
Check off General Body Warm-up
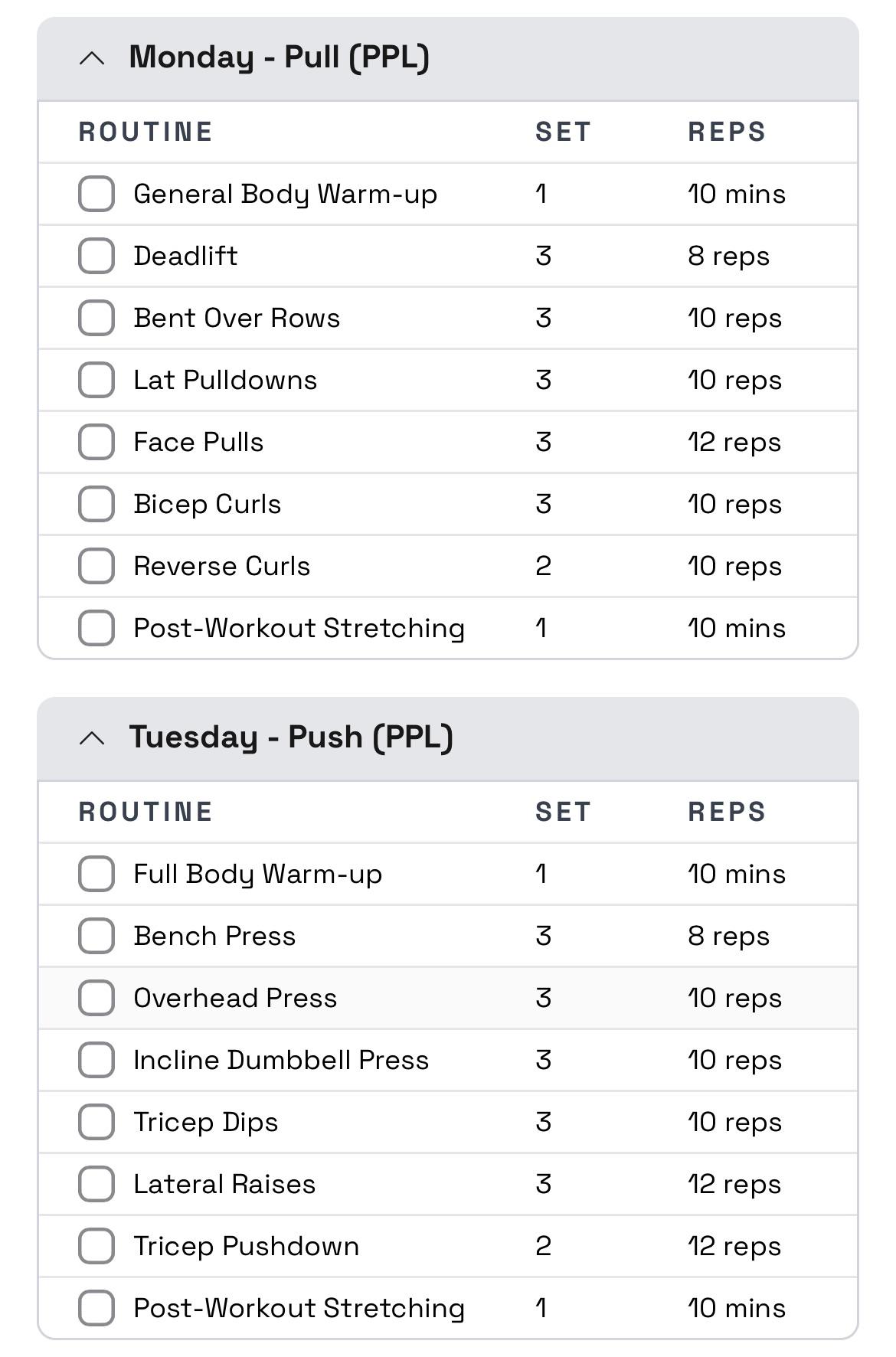(96, 194)
